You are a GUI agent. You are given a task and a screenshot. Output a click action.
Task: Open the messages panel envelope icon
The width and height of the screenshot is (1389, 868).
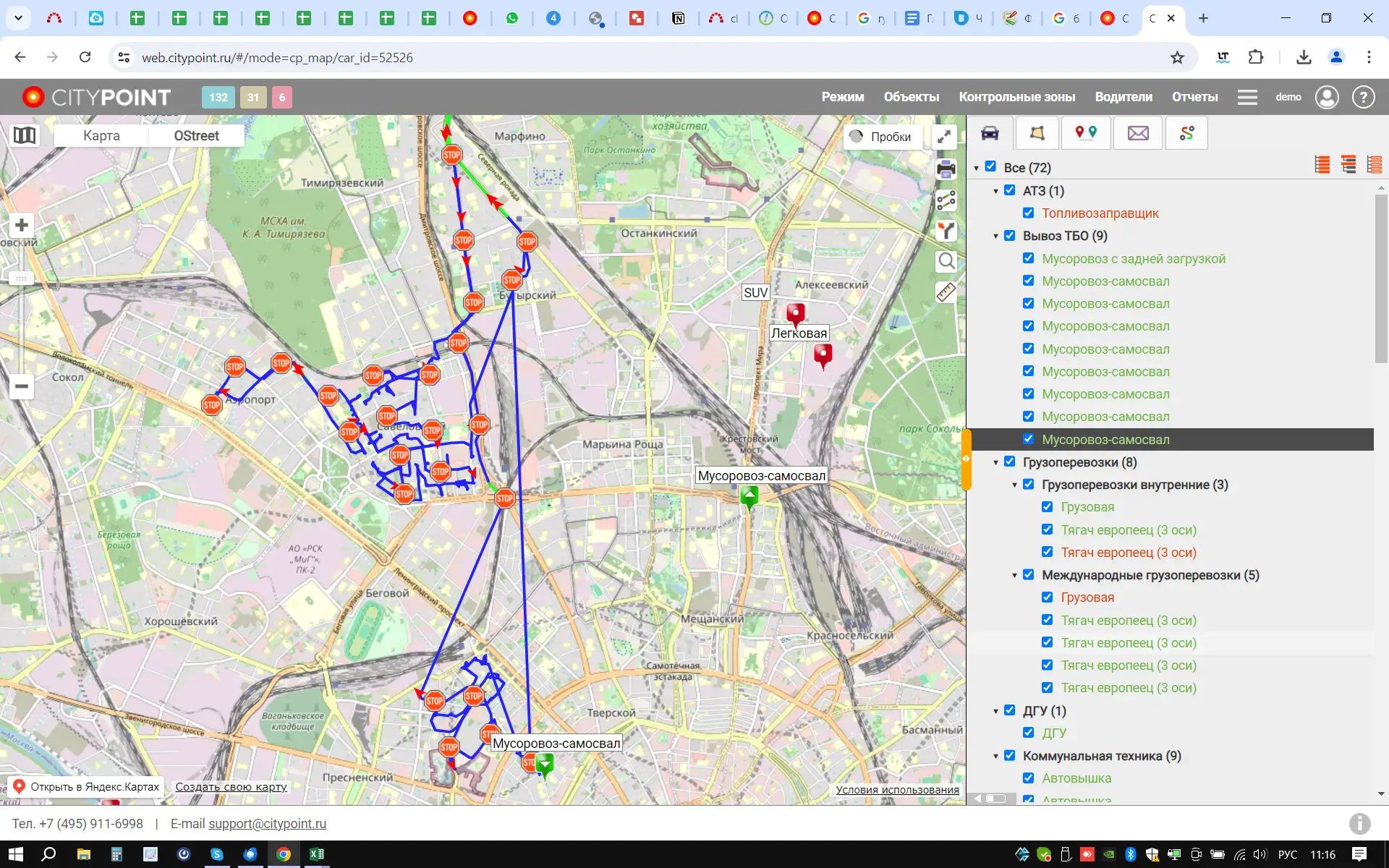coord(1137,133)
